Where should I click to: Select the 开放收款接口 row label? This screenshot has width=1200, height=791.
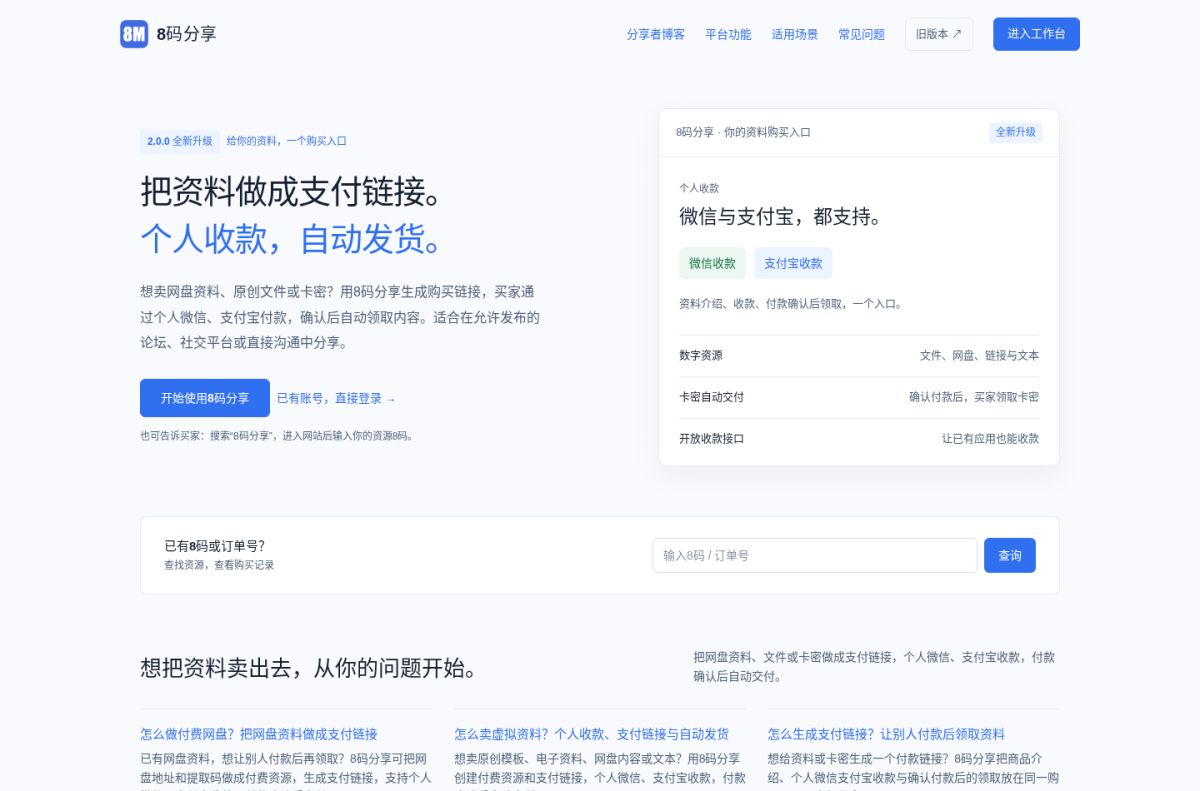pyautogui.click(x=711, y=438)
